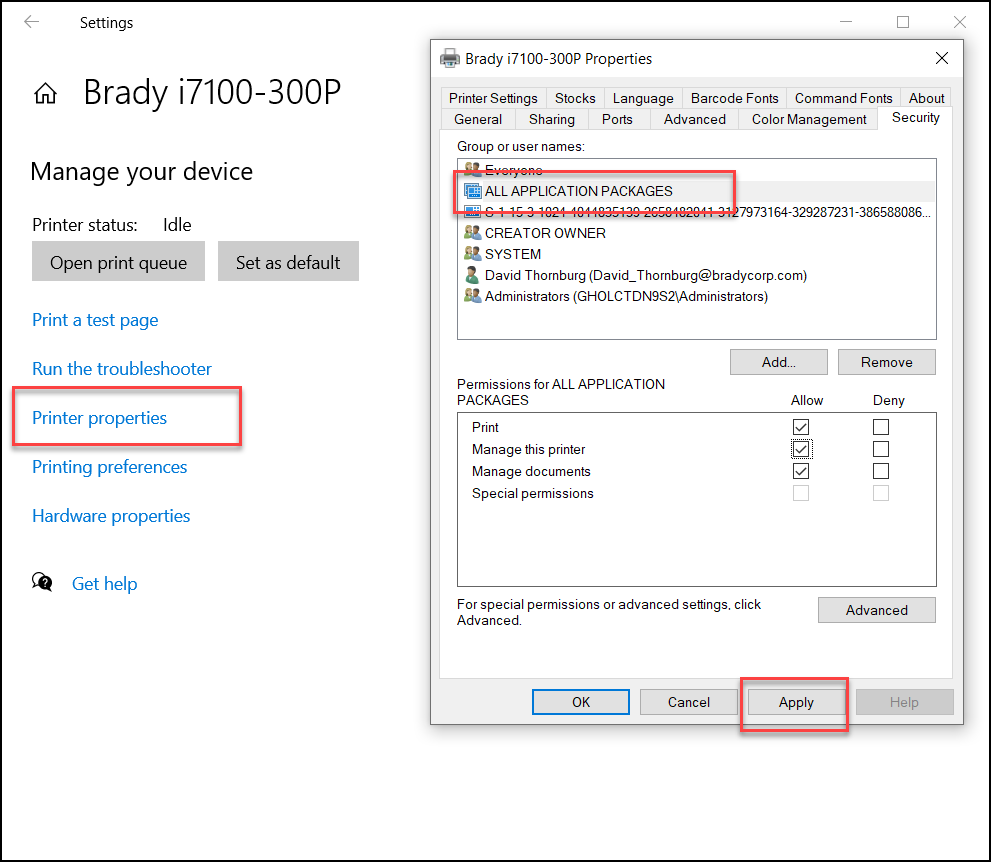Click the Administrators group icon
Screen dimensions: 991x862
473,296
